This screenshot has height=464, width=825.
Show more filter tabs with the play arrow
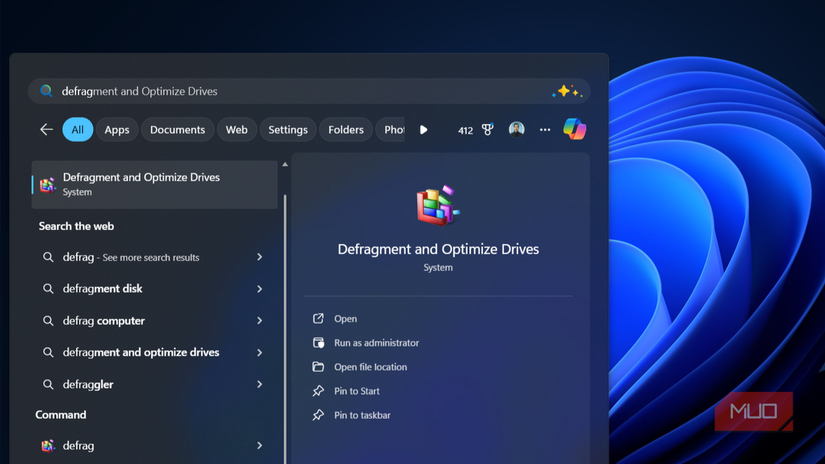tap(424, 130)
